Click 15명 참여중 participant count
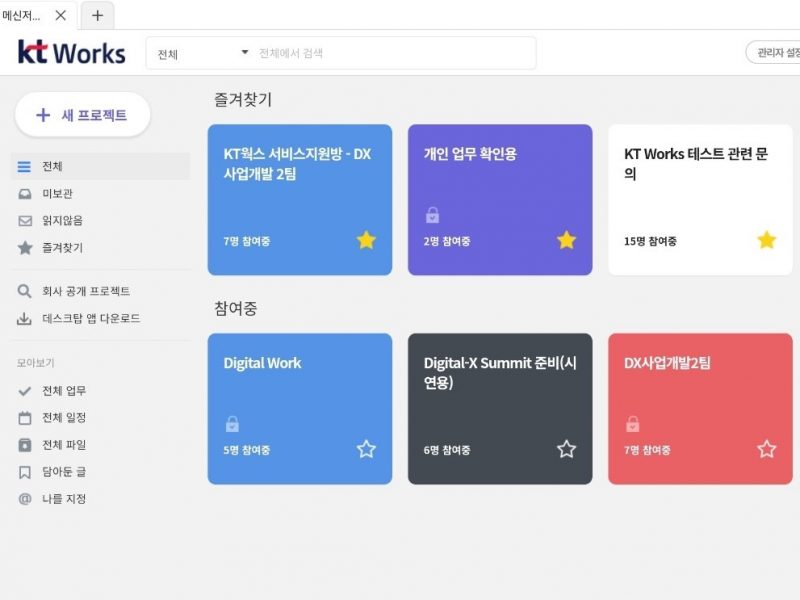 650,241
